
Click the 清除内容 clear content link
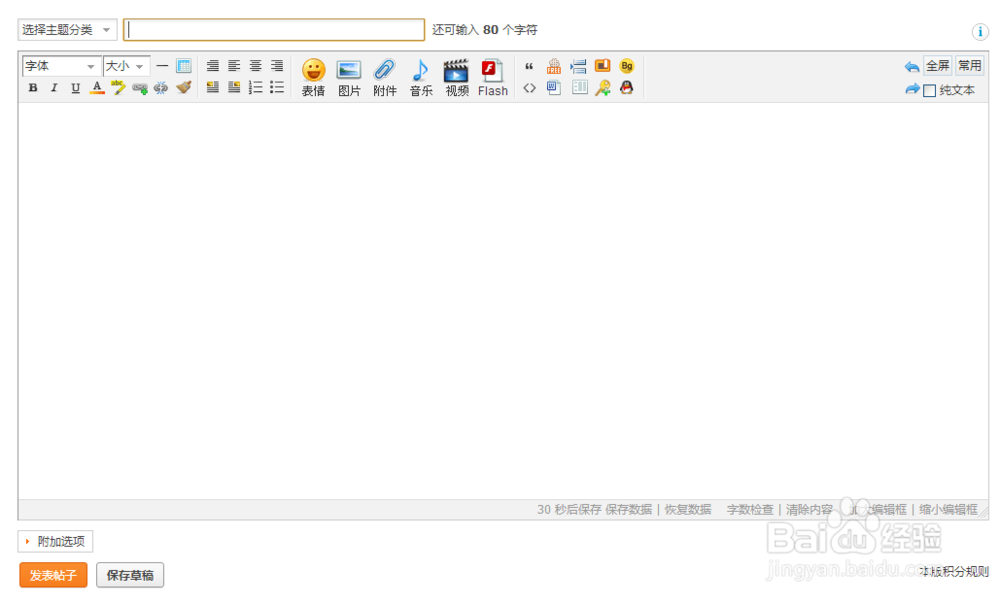809,510
